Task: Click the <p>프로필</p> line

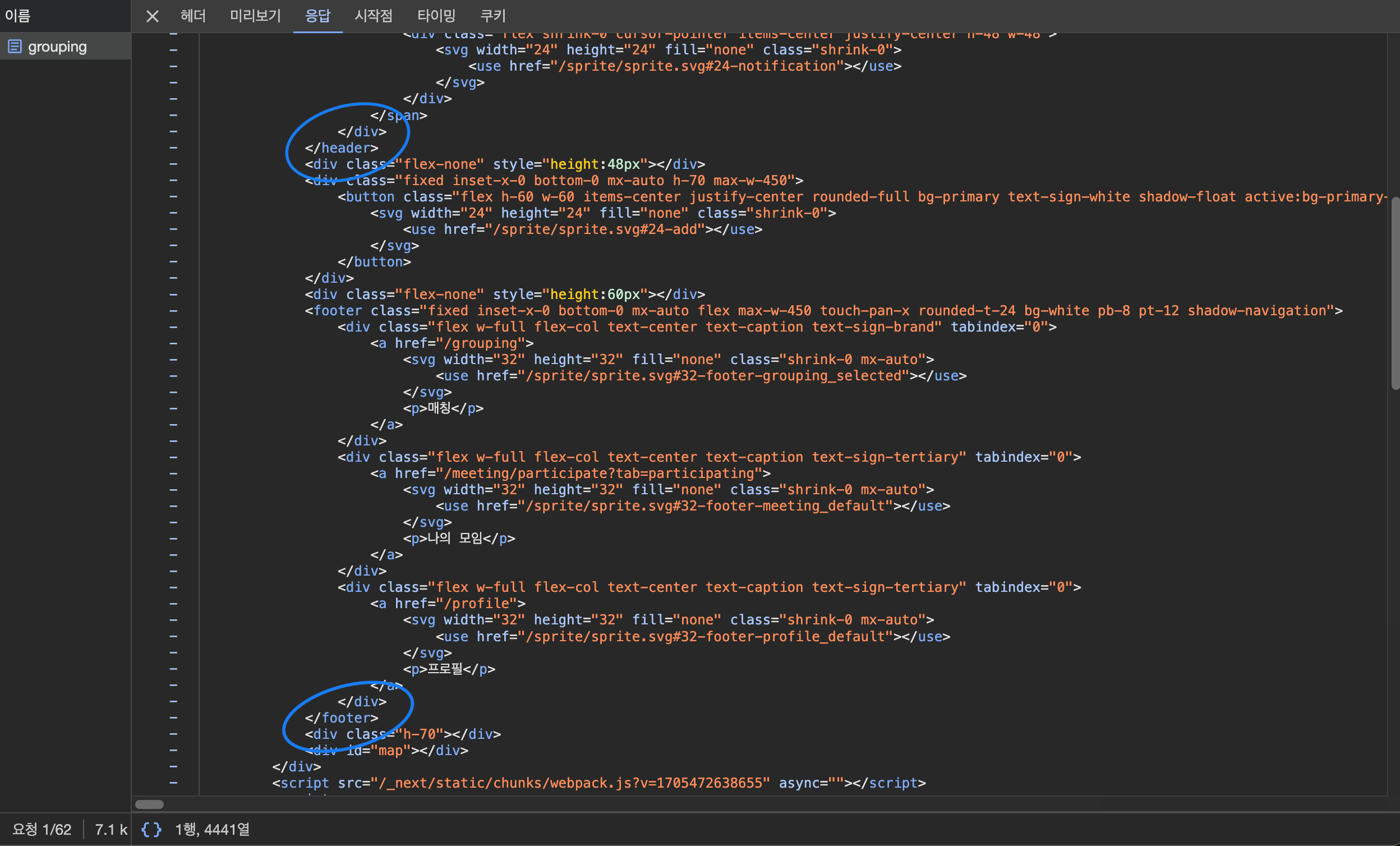Action: click(x=449, y=669)
